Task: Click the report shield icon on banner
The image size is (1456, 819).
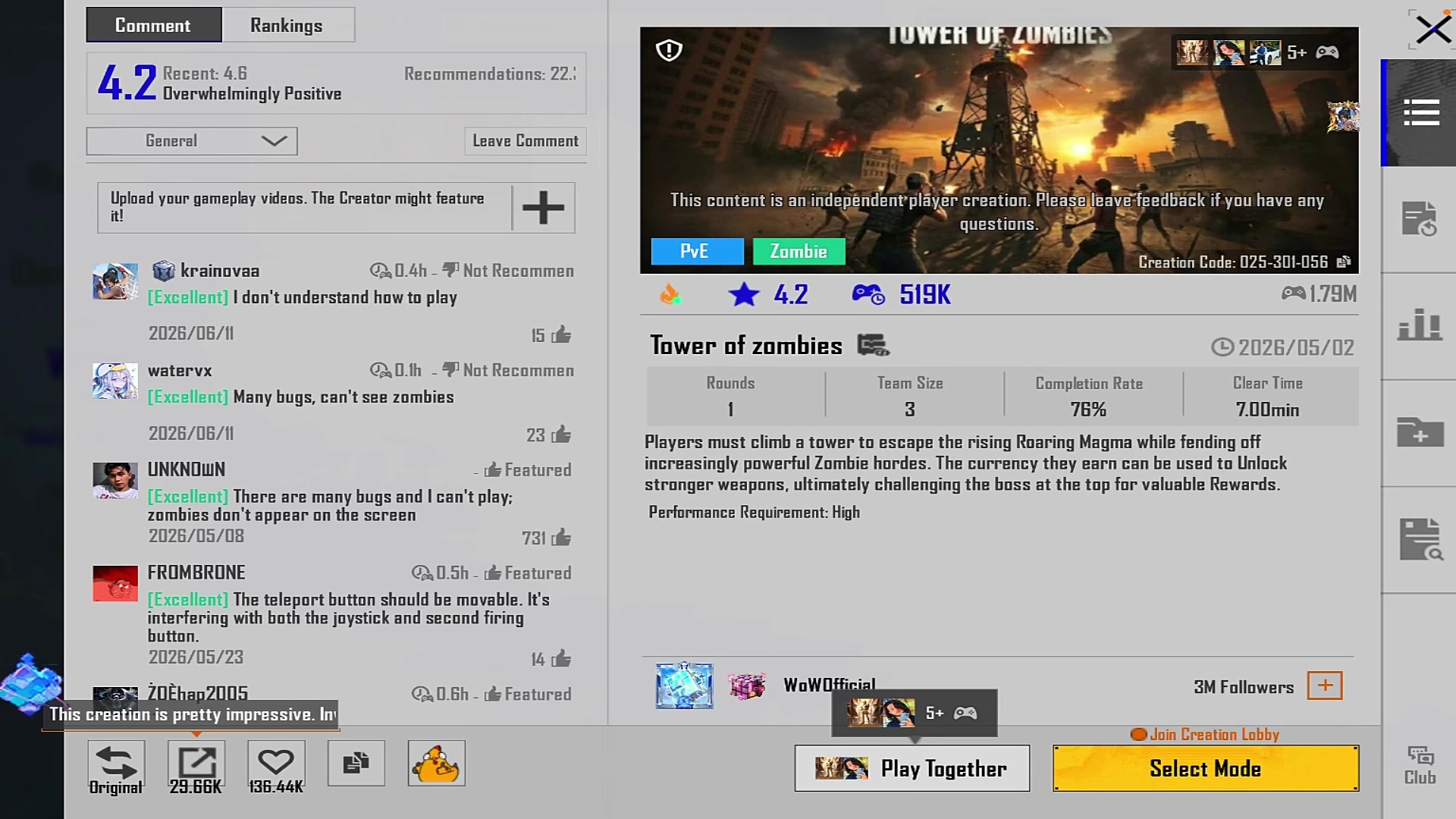Action: [x=669, y=50]
